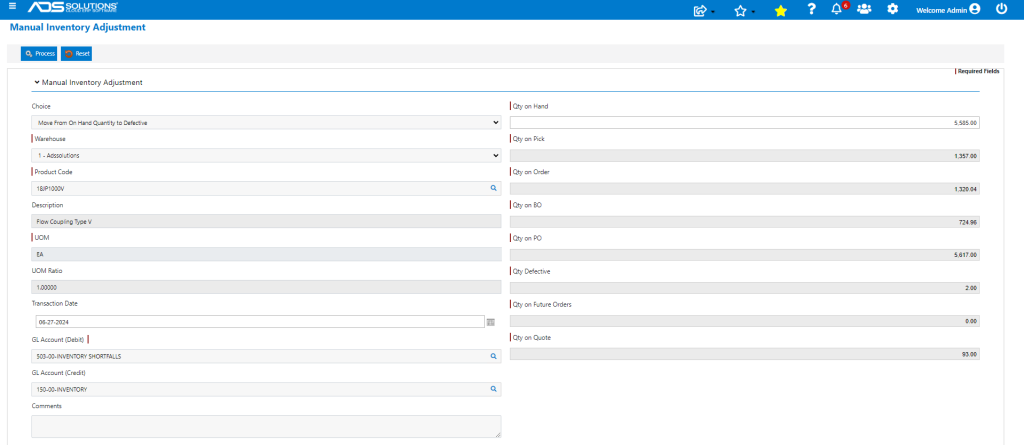Viewport: 1024px width, 445px height.
Task: Click the Product Code field
Action: pos(266,188)
